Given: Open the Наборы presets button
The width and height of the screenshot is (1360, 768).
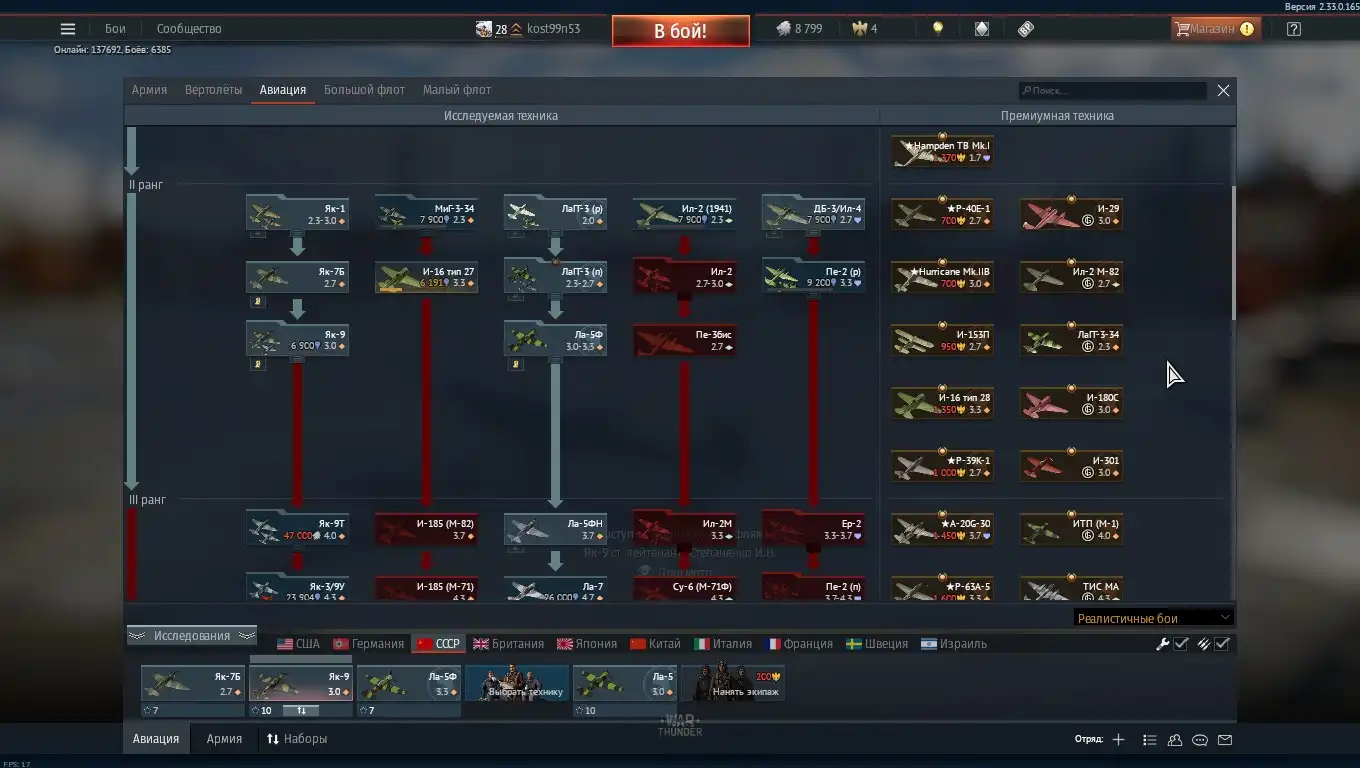Looking at the screenshot, I should 297,739.
